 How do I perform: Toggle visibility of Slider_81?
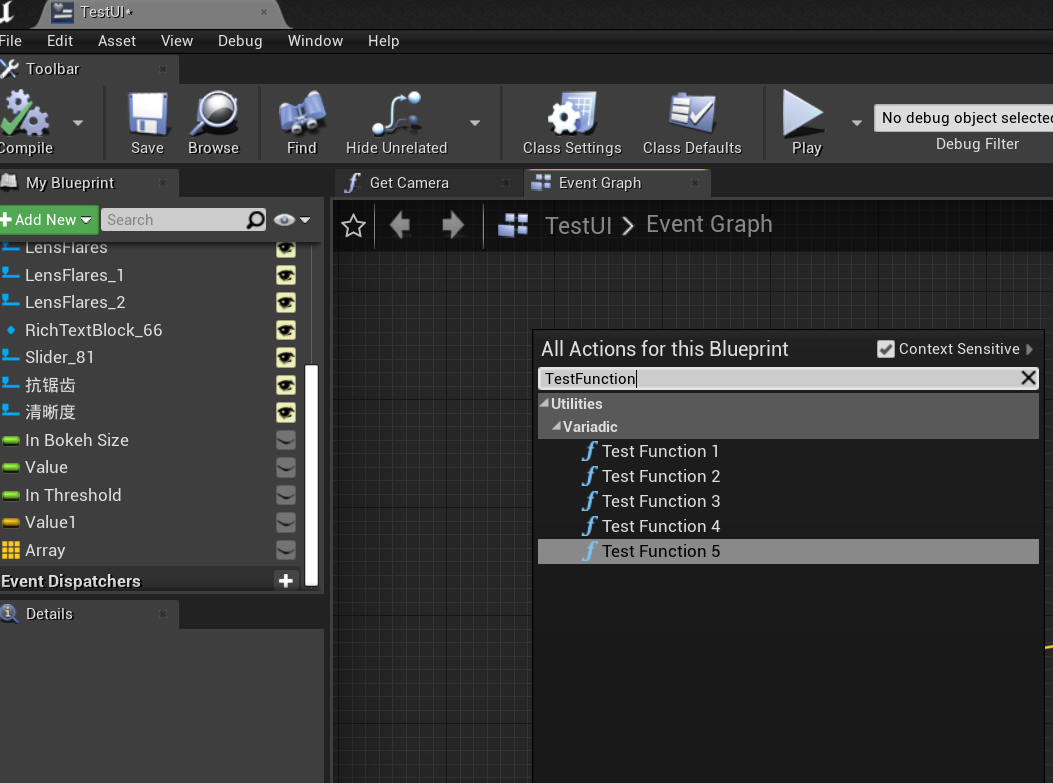(x=285, y=358)
